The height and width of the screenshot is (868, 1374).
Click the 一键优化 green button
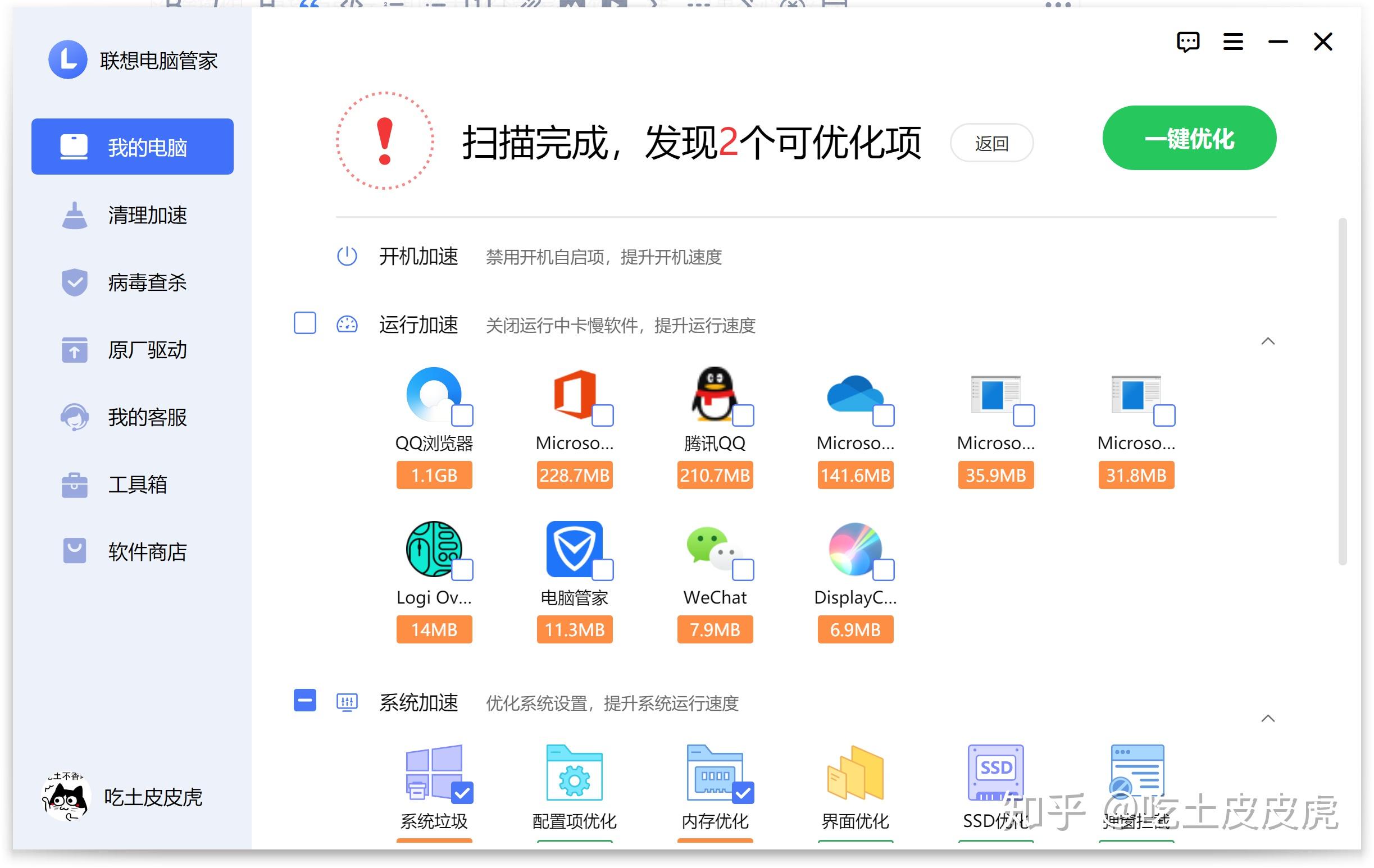click(1189, 138)
